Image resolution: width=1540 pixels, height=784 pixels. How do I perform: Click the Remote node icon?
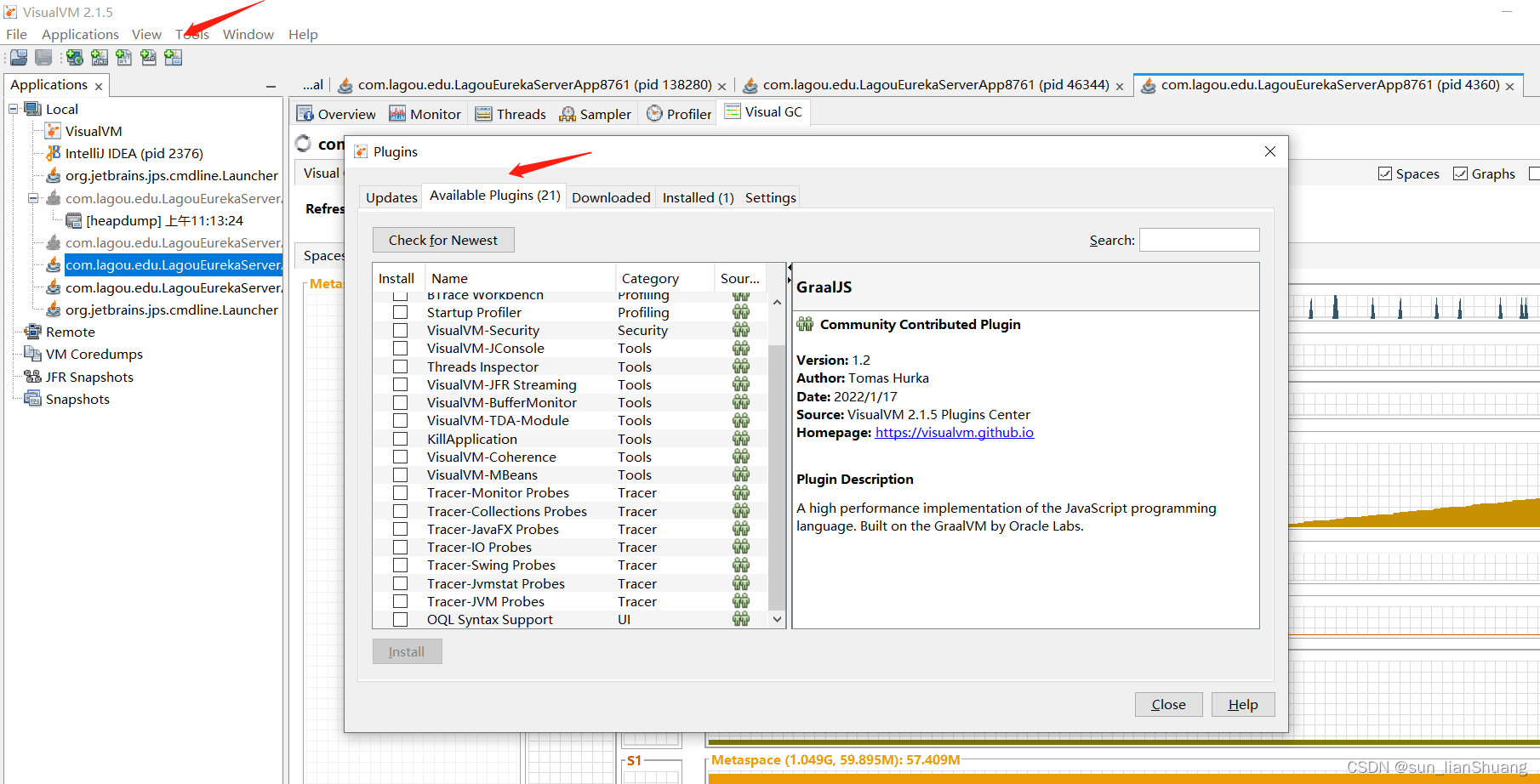coord(33,332)
